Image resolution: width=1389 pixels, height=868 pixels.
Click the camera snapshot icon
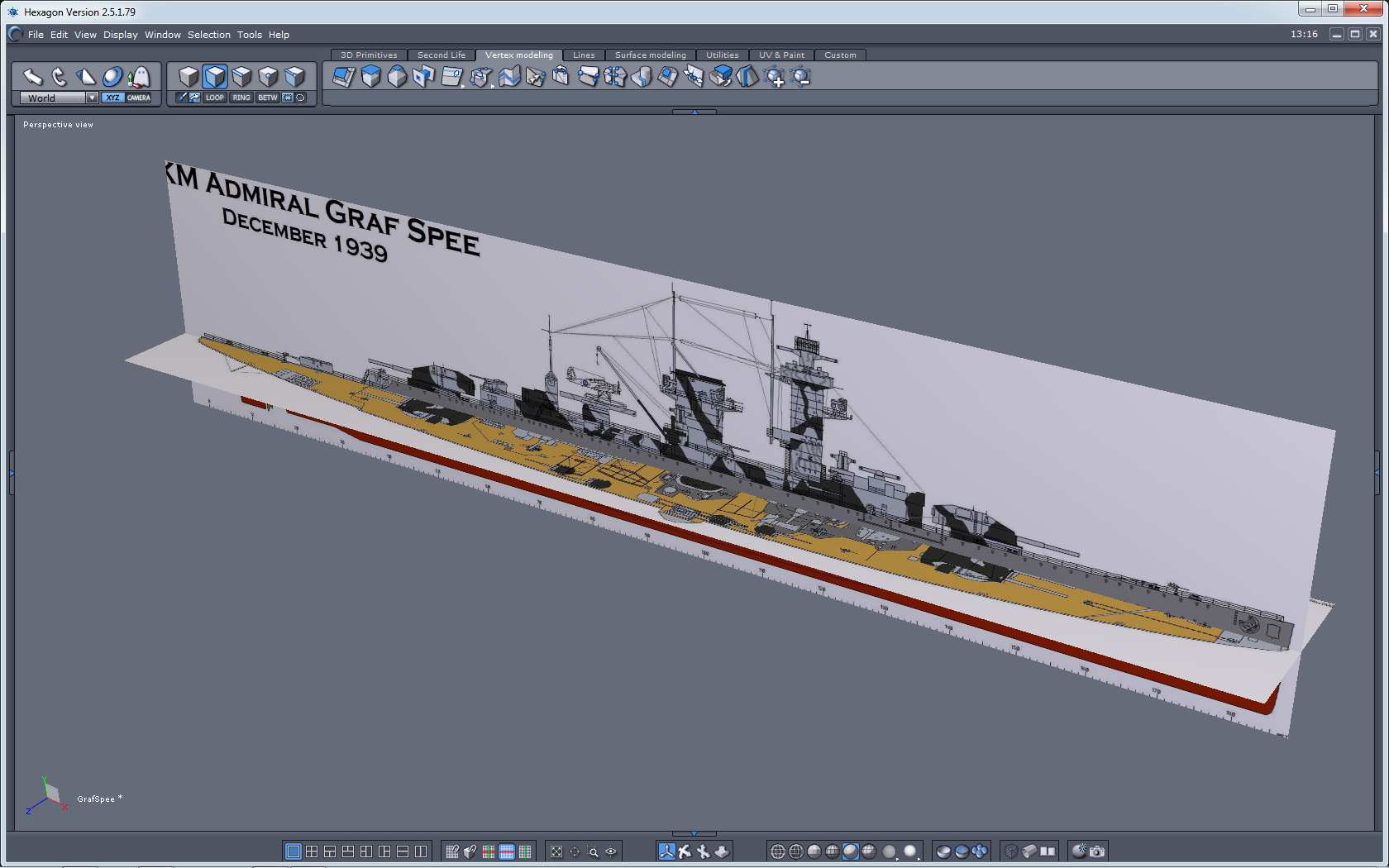tap(1097, 851)
